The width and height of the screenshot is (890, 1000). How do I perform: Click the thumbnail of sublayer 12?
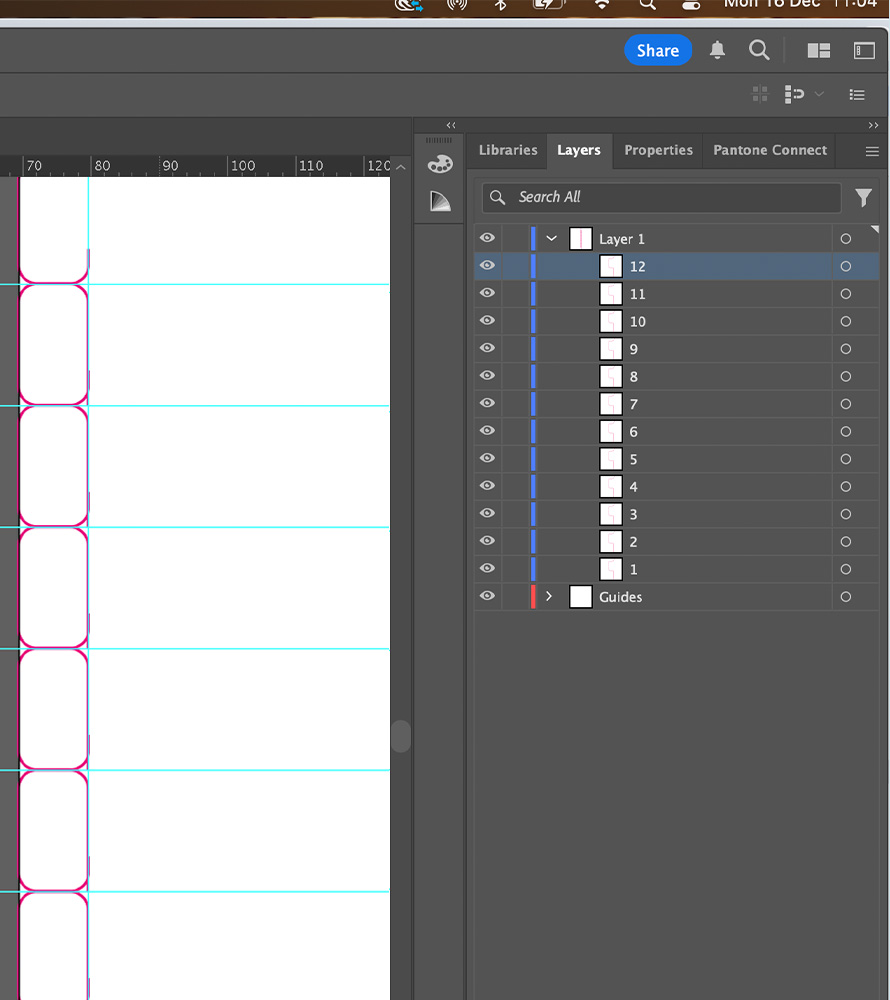click(x=611, y=266)
